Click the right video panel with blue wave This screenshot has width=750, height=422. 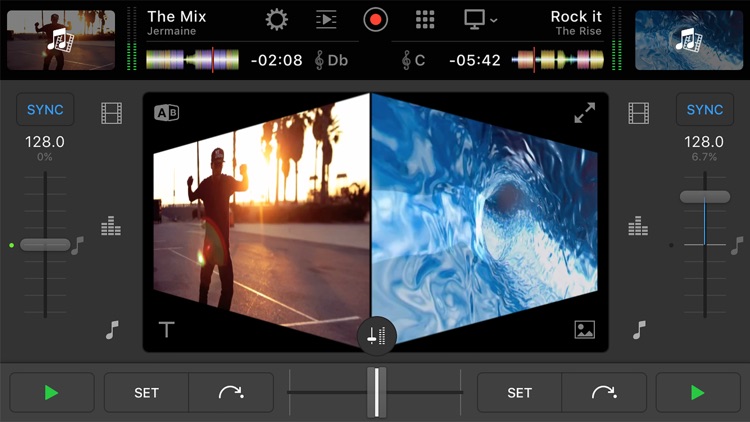(x=484, y=220)
